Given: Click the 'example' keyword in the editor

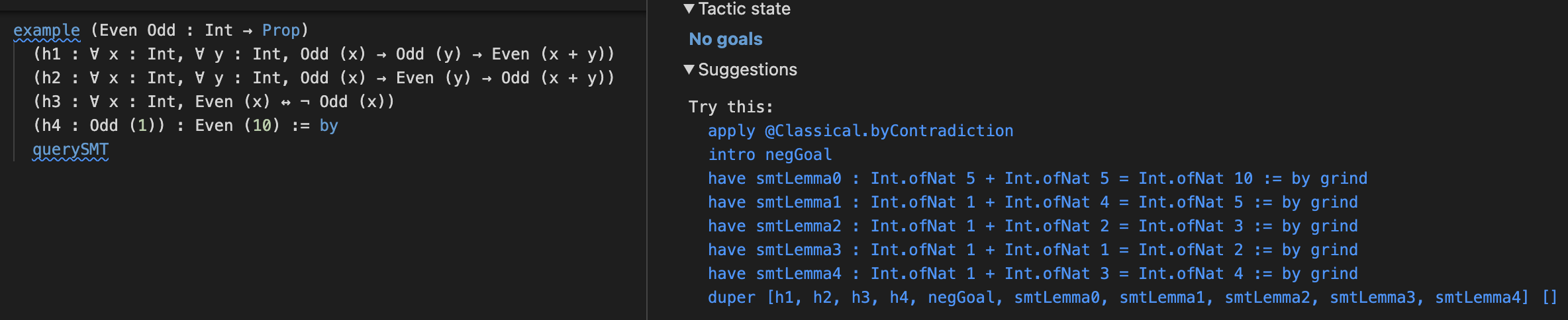Looking at the screenshot, I should click(46, 30).
